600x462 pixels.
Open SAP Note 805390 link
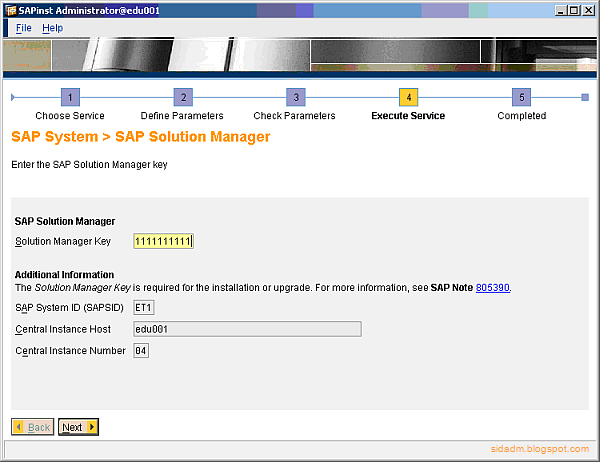(492, 287)
